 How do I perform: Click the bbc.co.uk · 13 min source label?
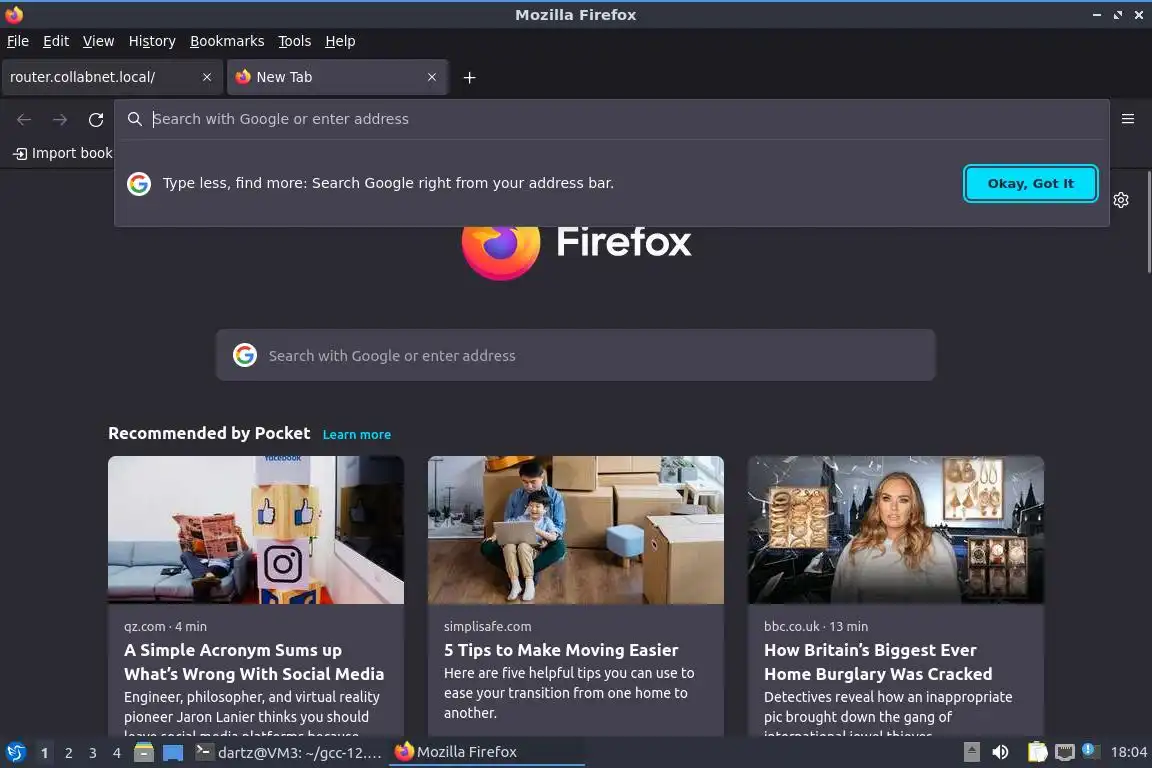point(816,627)
